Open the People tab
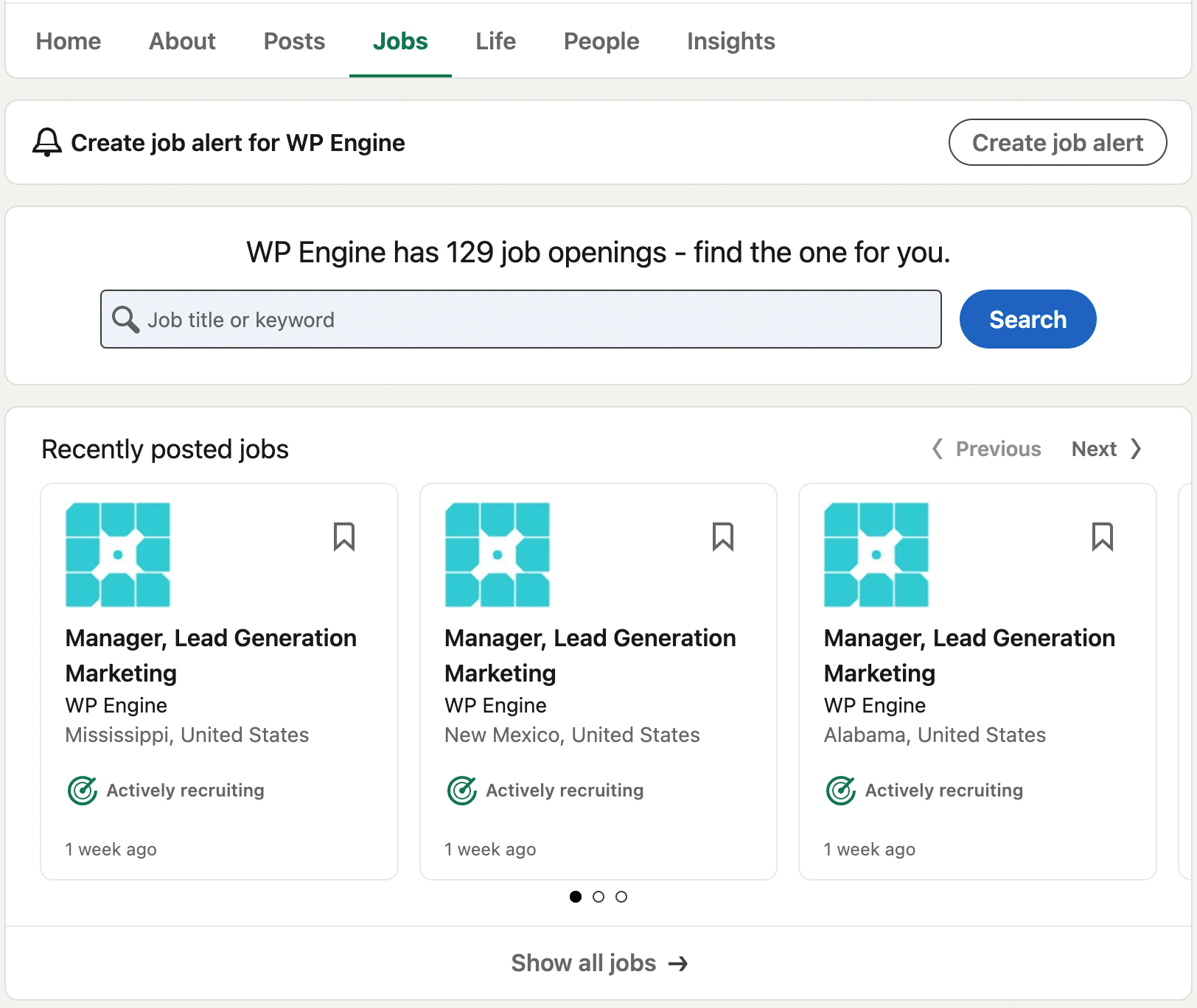The width and height of the screenshot is (1197, 1008). coord(601,41)
